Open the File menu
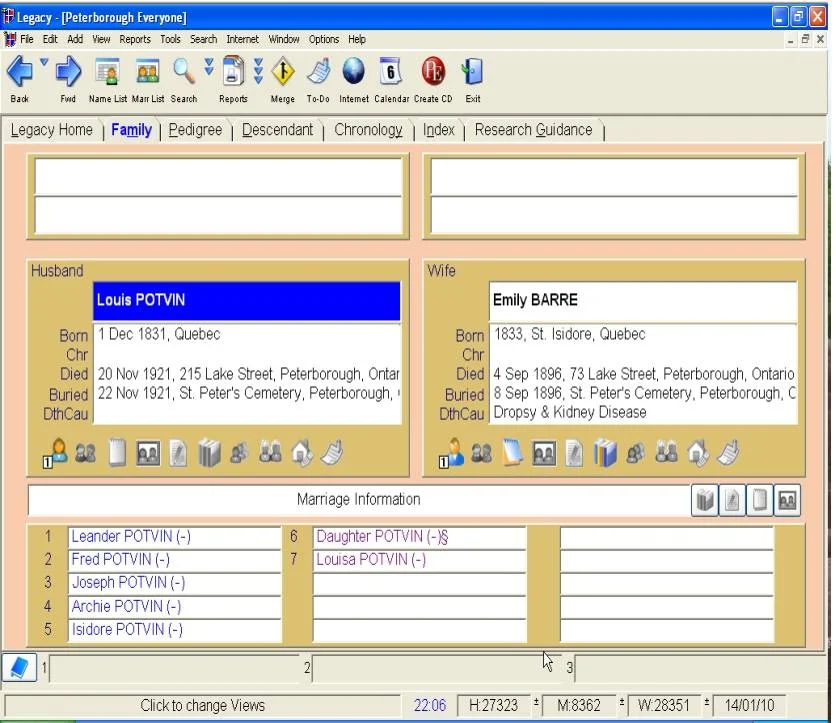Image resolution: width=836 pixels, height=723 pixels. click(27, 39)
